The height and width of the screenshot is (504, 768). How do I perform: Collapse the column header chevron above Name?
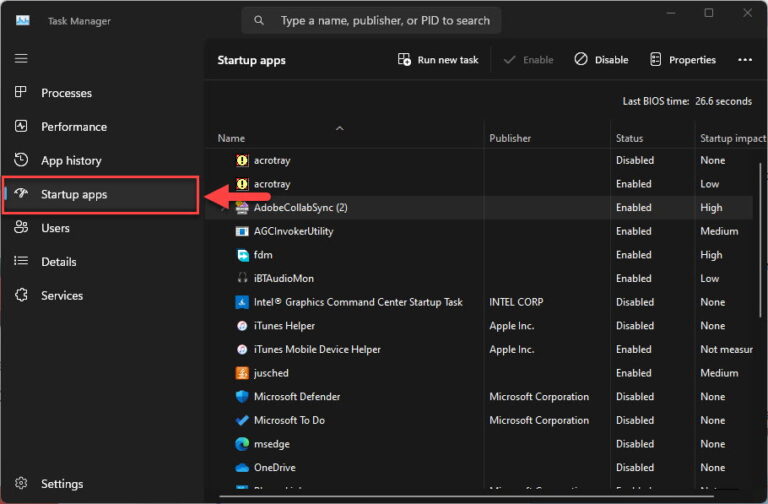click(339, 128)
